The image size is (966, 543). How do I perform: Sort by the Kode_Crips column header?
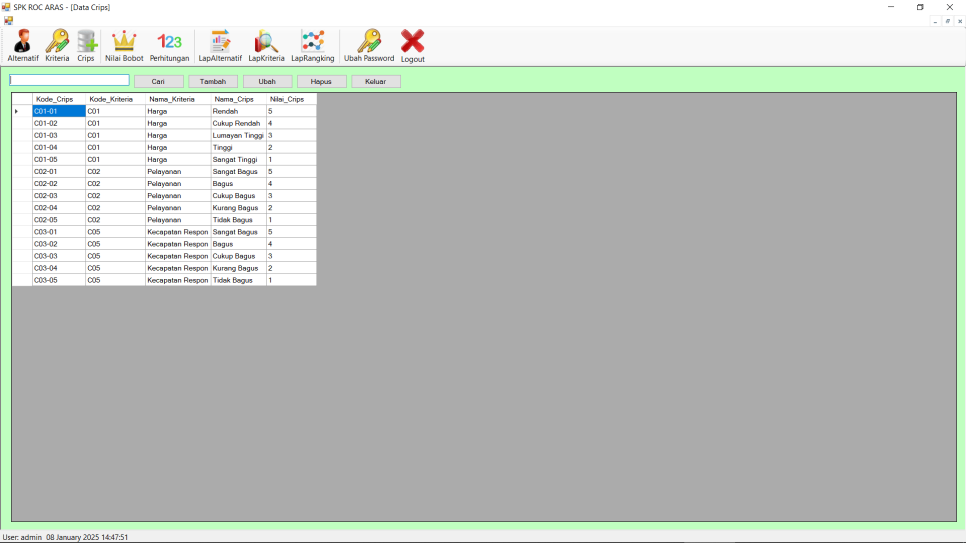tap(57, 99)
